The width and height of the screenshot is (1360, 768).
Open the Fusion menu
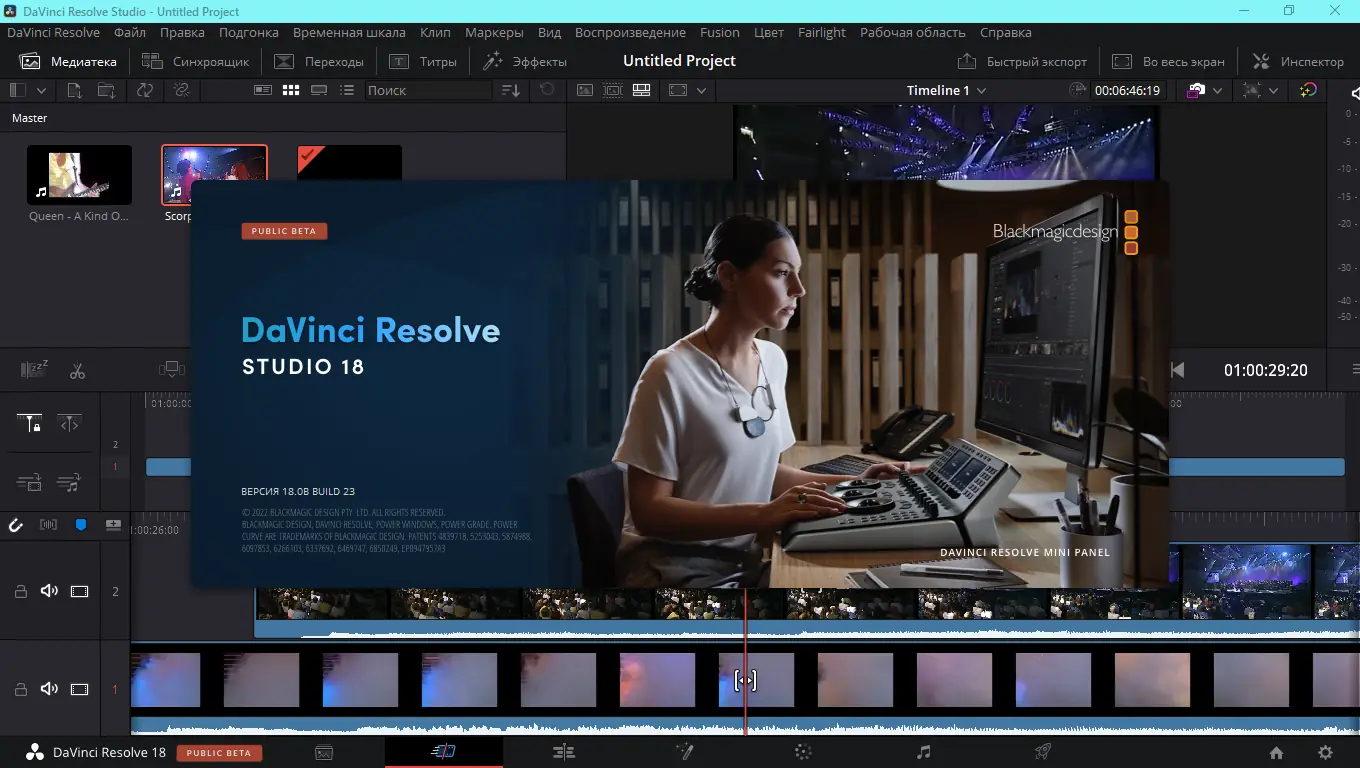coord(719,32)
